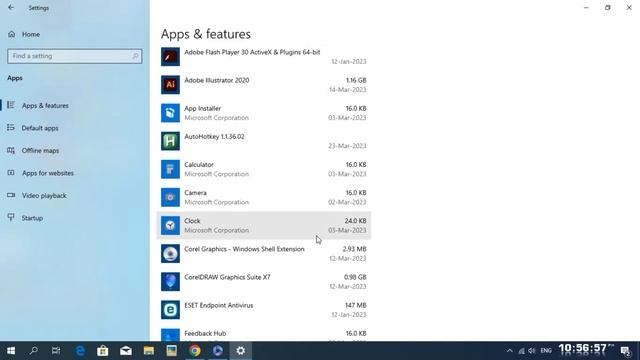Launch Google Chrome from taskbar
Screen dimensions: 640x360
click(x=195, y=351)
